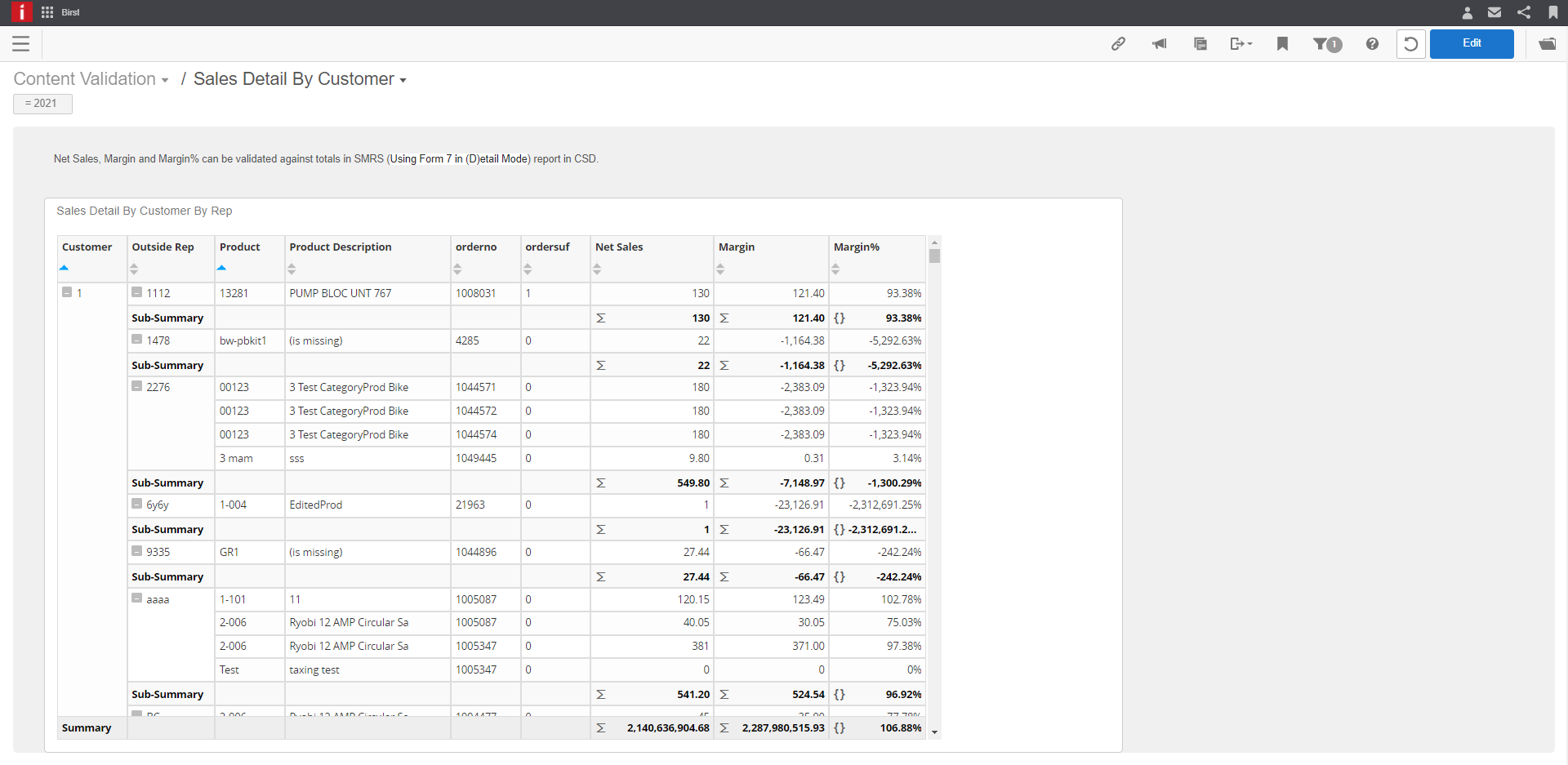This screenshot has width=1568, height=765.
Task: Toggle ascending sort on the Customer column
Action: pyautogui.click(x=64, y=267)
